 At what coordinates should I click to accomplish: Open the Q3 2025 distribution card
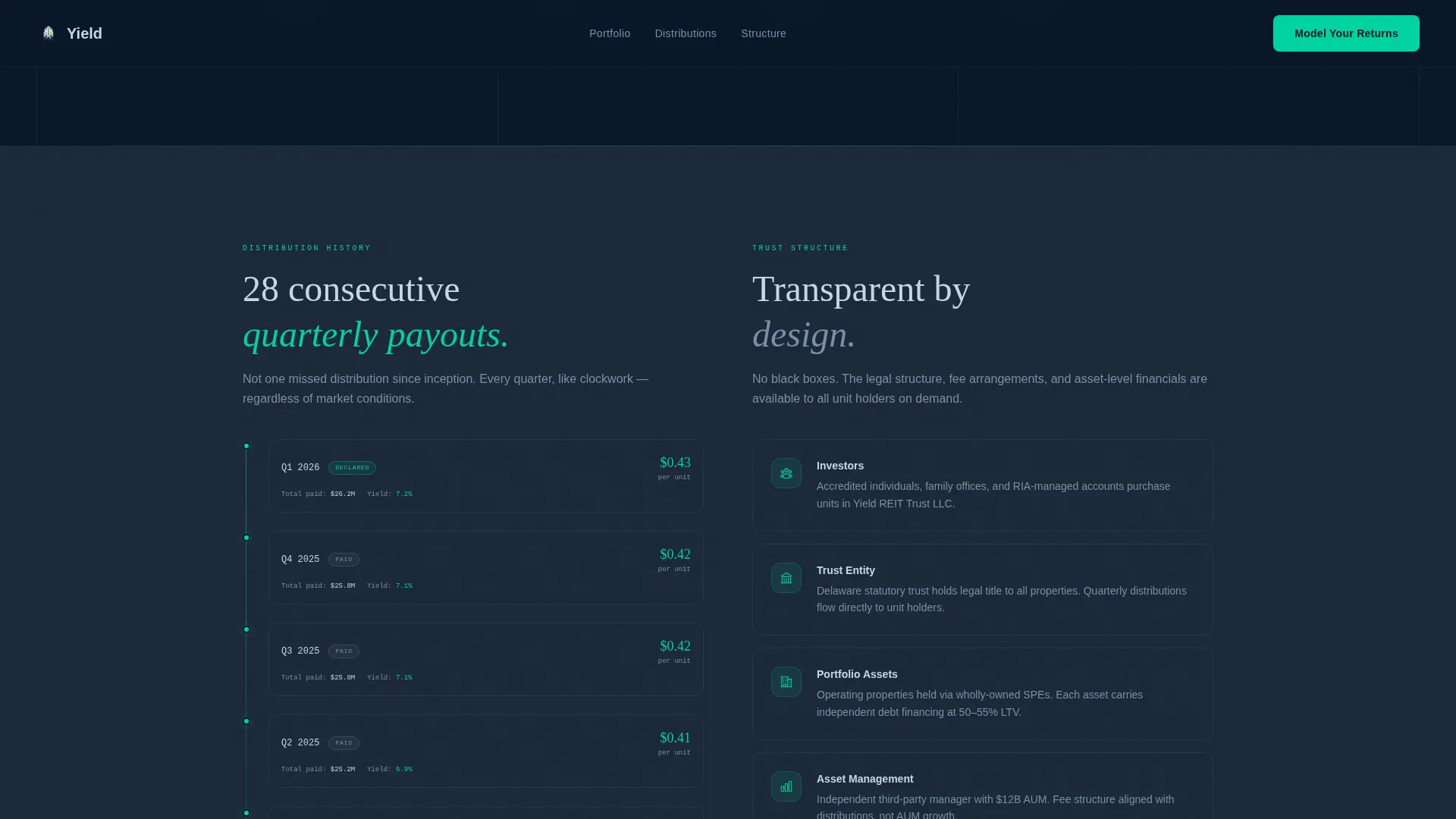pos(486,660)
